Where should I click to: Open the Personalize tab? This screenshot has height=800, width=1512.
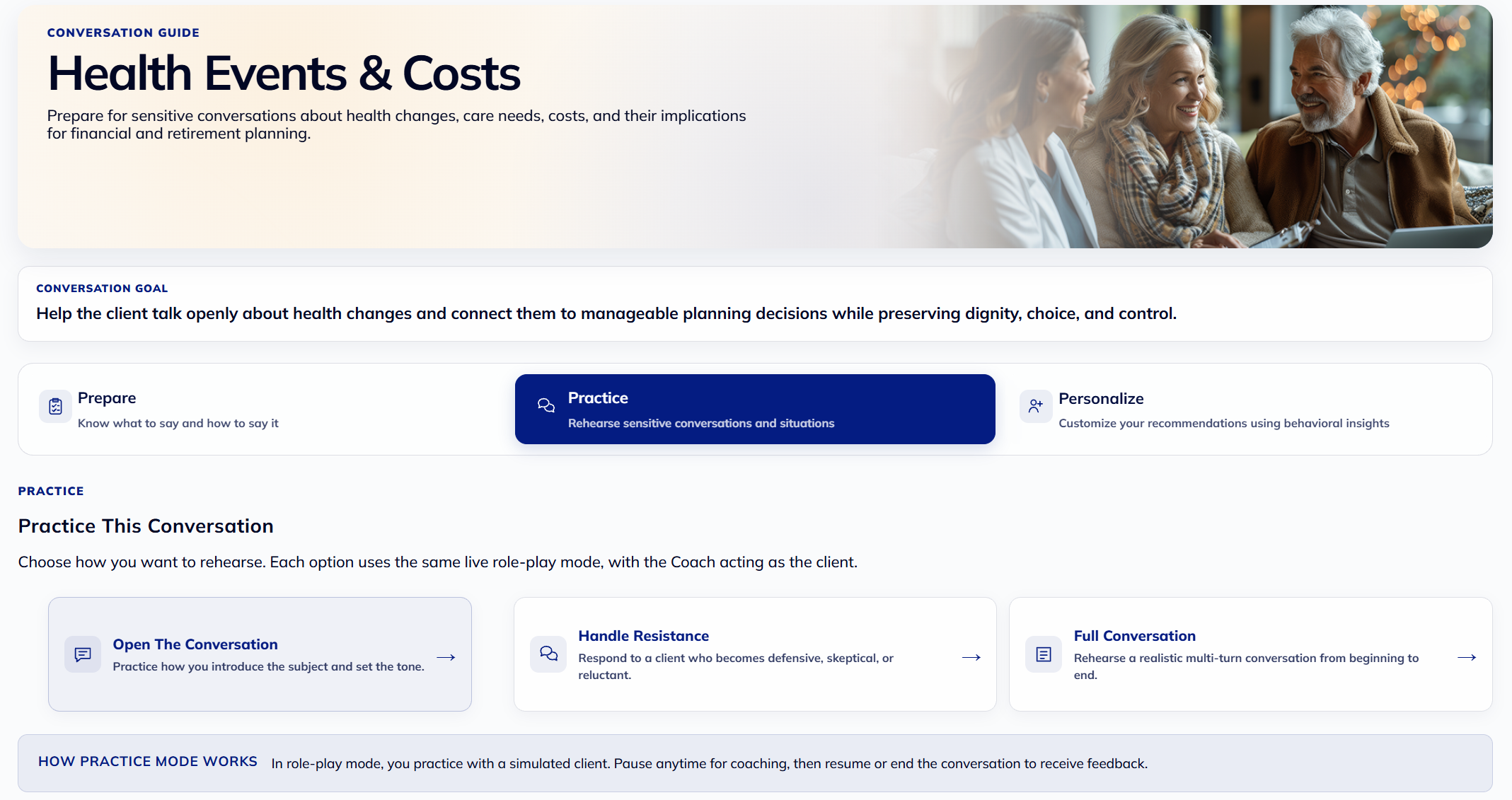tap(1245, 409)
